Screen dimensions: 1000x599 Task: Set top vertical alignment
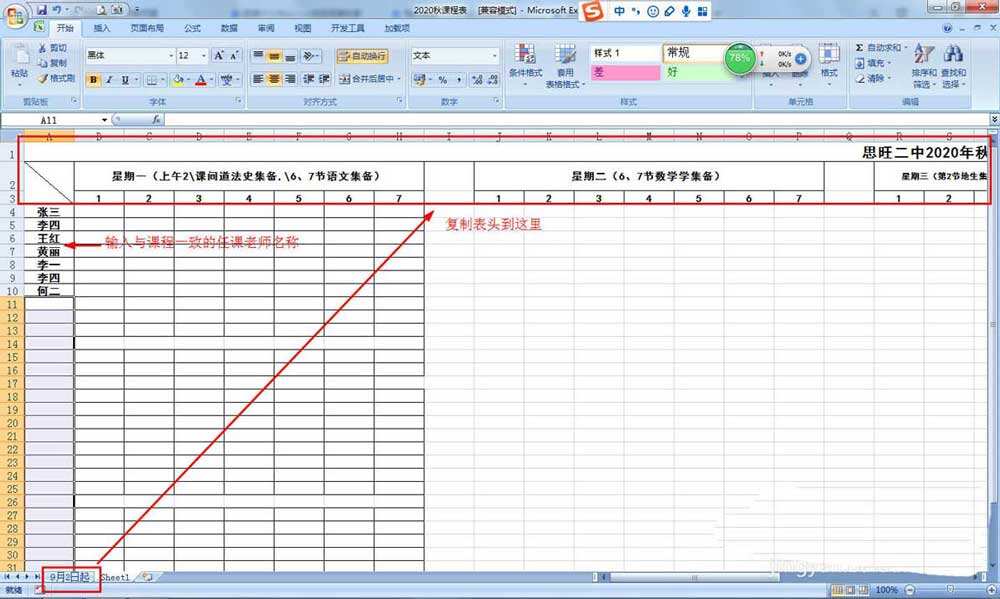[x=258, y=56]
